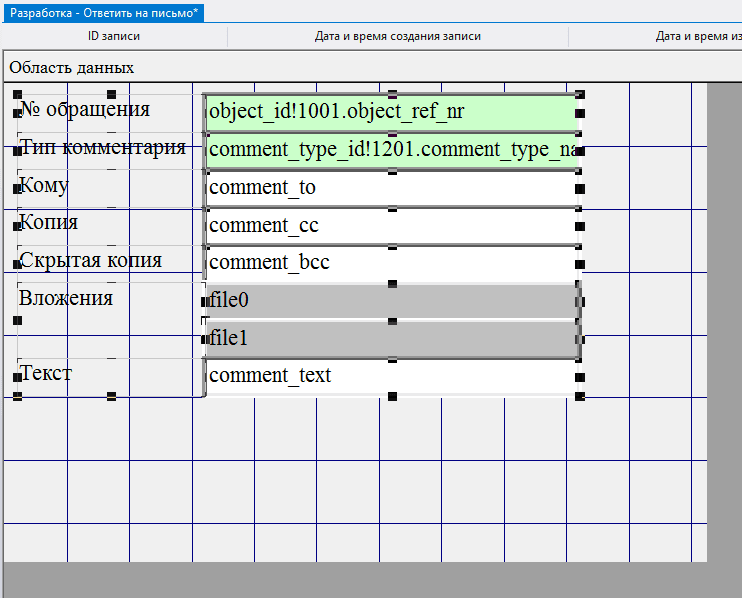742x598 pixels.
Task: Click the comment_cc field
Action: tap(390, 225)
